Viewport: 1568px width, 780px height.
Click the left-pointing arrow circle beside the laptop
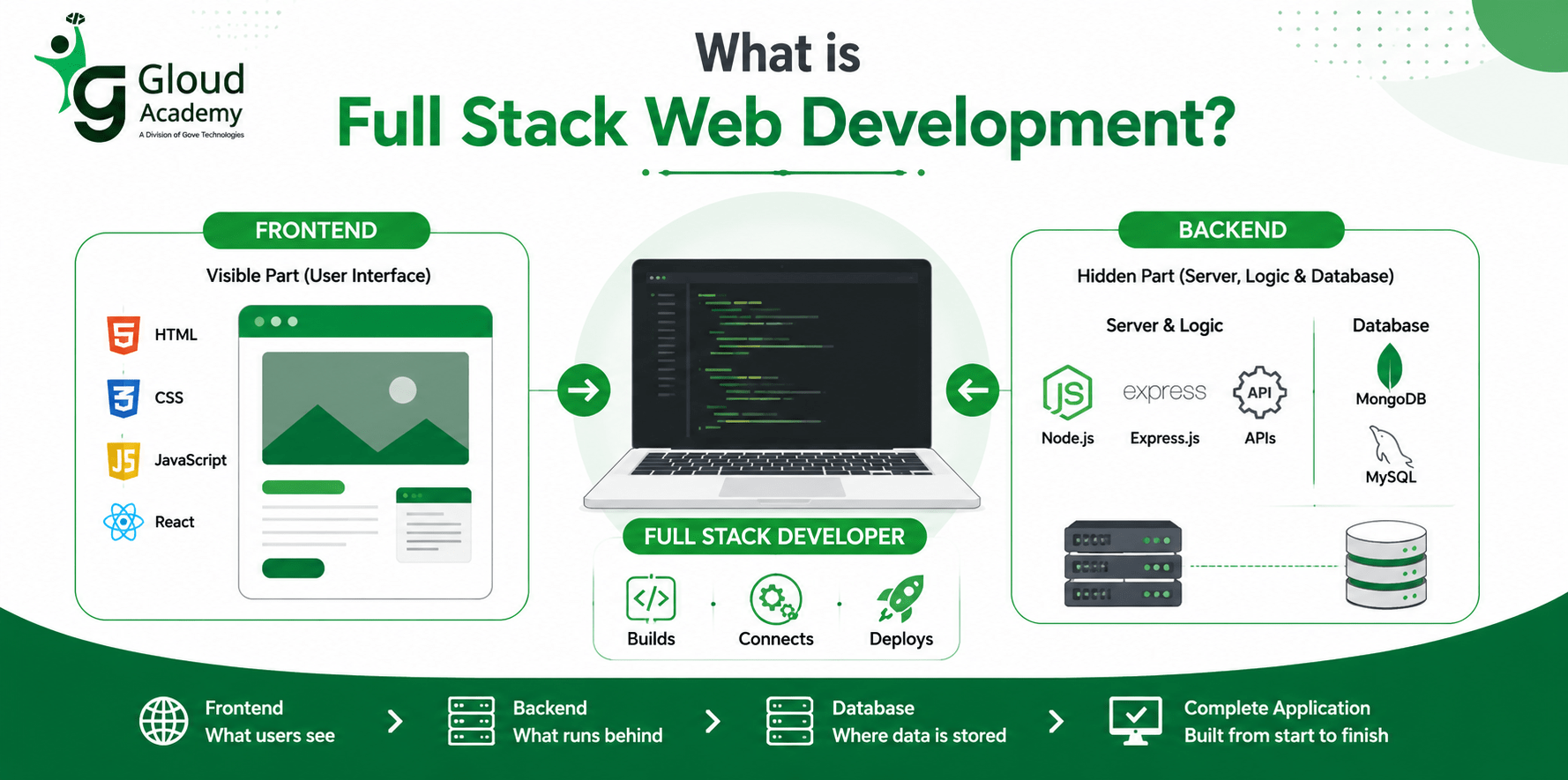click(x=973, y=390)
